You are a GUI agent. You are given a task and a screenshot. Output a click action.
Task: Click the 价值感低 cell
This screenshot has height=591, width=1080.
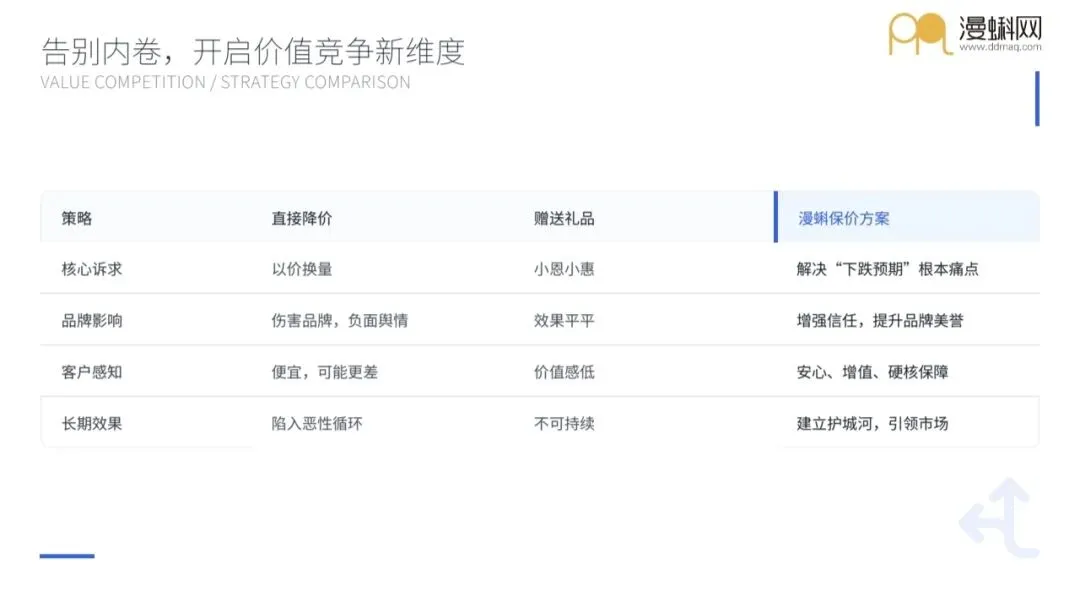(564, 373)
